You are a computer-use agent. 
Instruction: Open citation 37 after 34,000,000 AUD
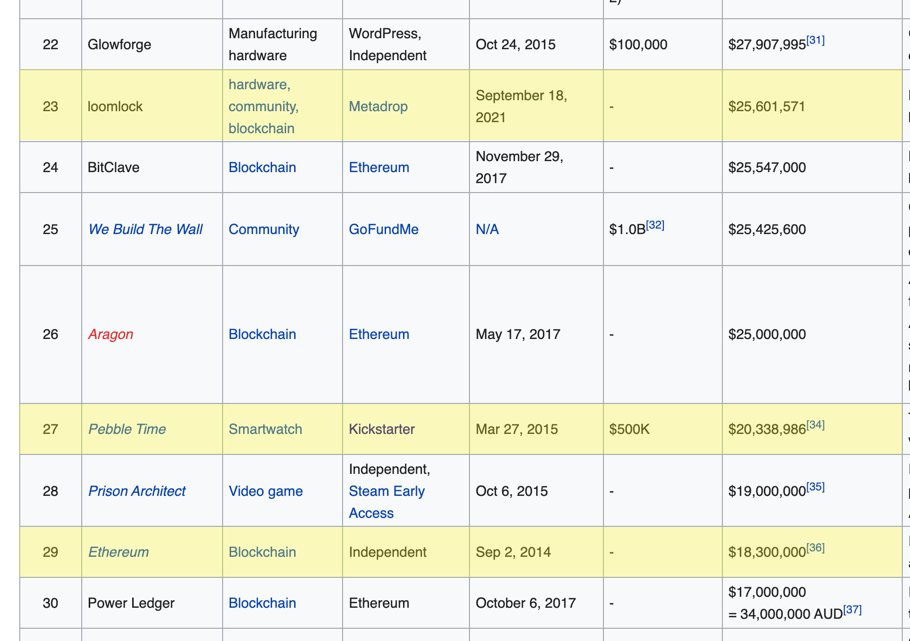[x=853, y=610]
